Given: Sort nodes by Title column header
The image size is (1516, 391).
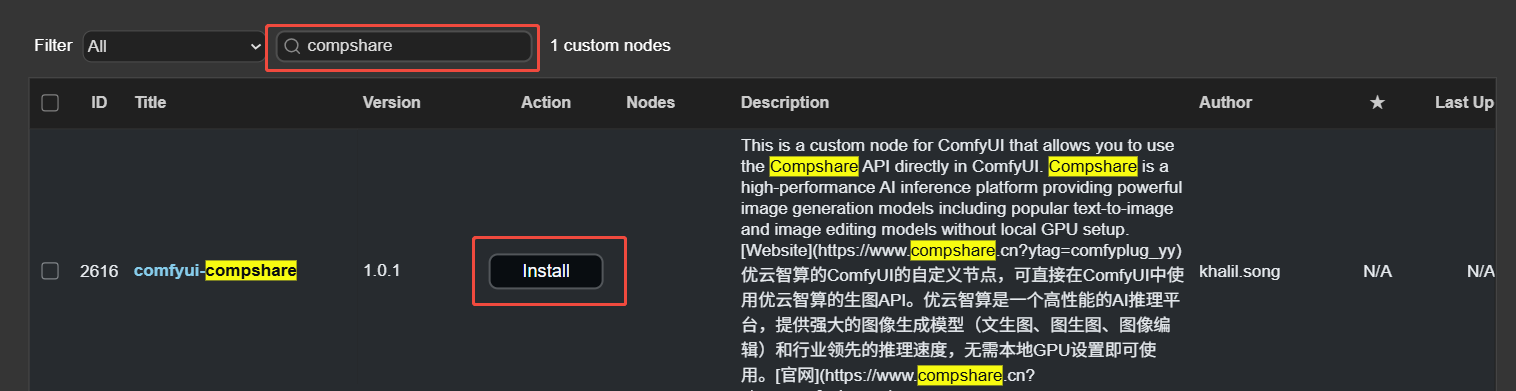Looking at the screenshot, I should 150,103.
